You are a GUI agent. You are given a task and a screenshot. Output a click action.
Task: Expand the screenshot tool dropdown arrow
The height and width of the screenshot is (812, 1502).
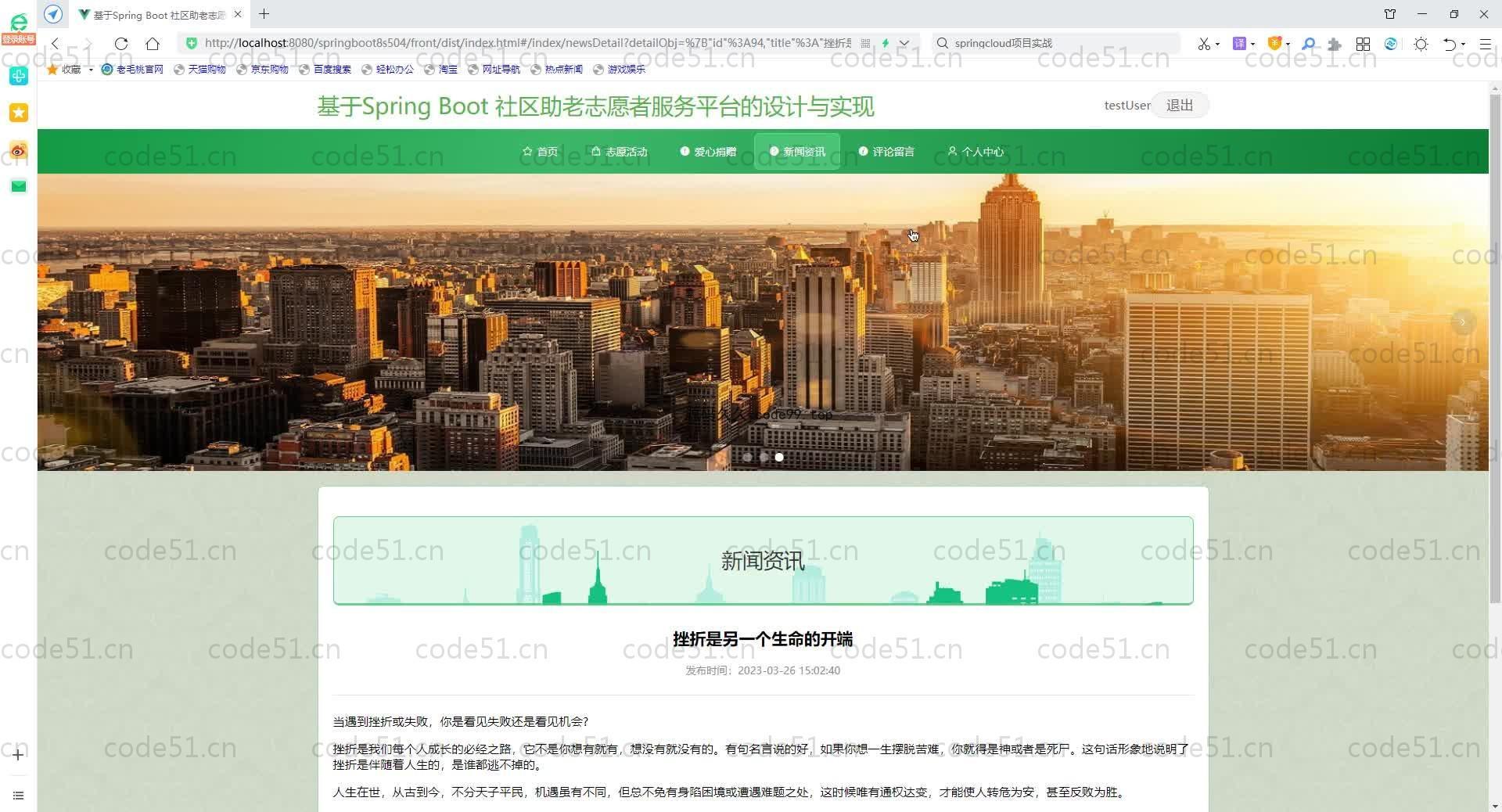pyautogui.click(x=1217, y=45)
